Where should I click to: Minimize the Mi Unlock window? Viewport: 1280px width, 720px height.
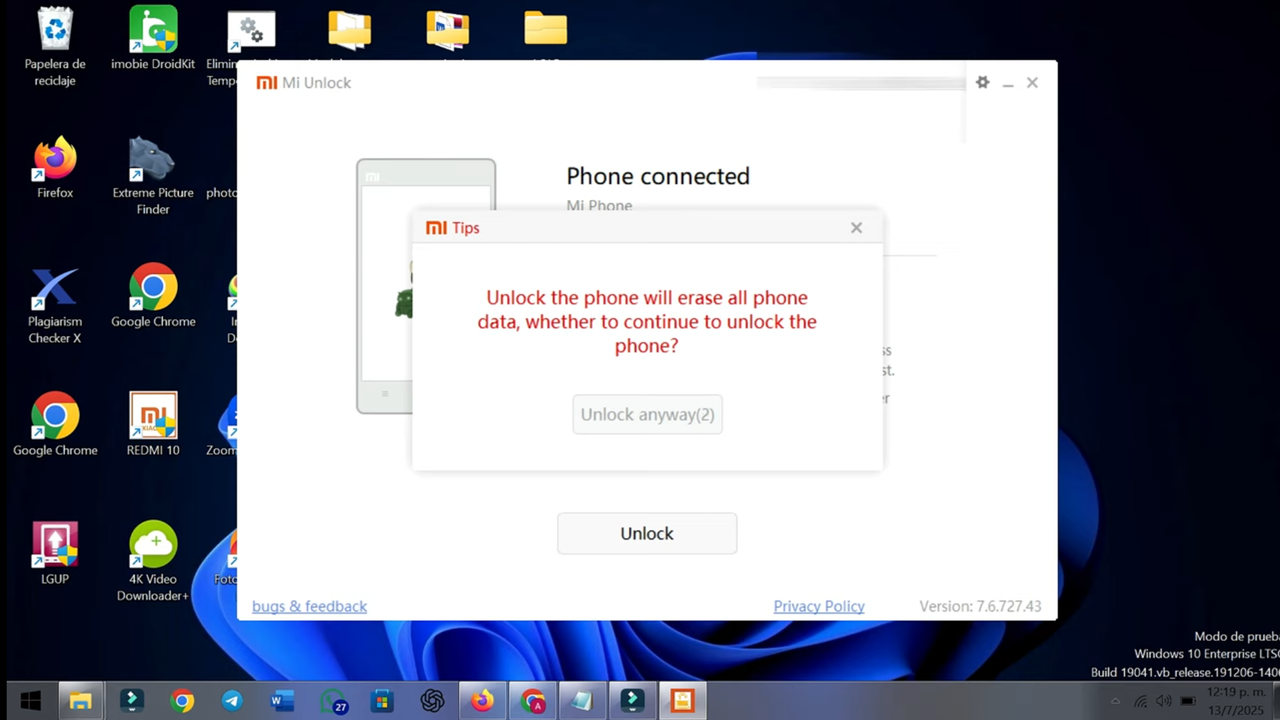pyautogui.click(x=1008, y=84)
